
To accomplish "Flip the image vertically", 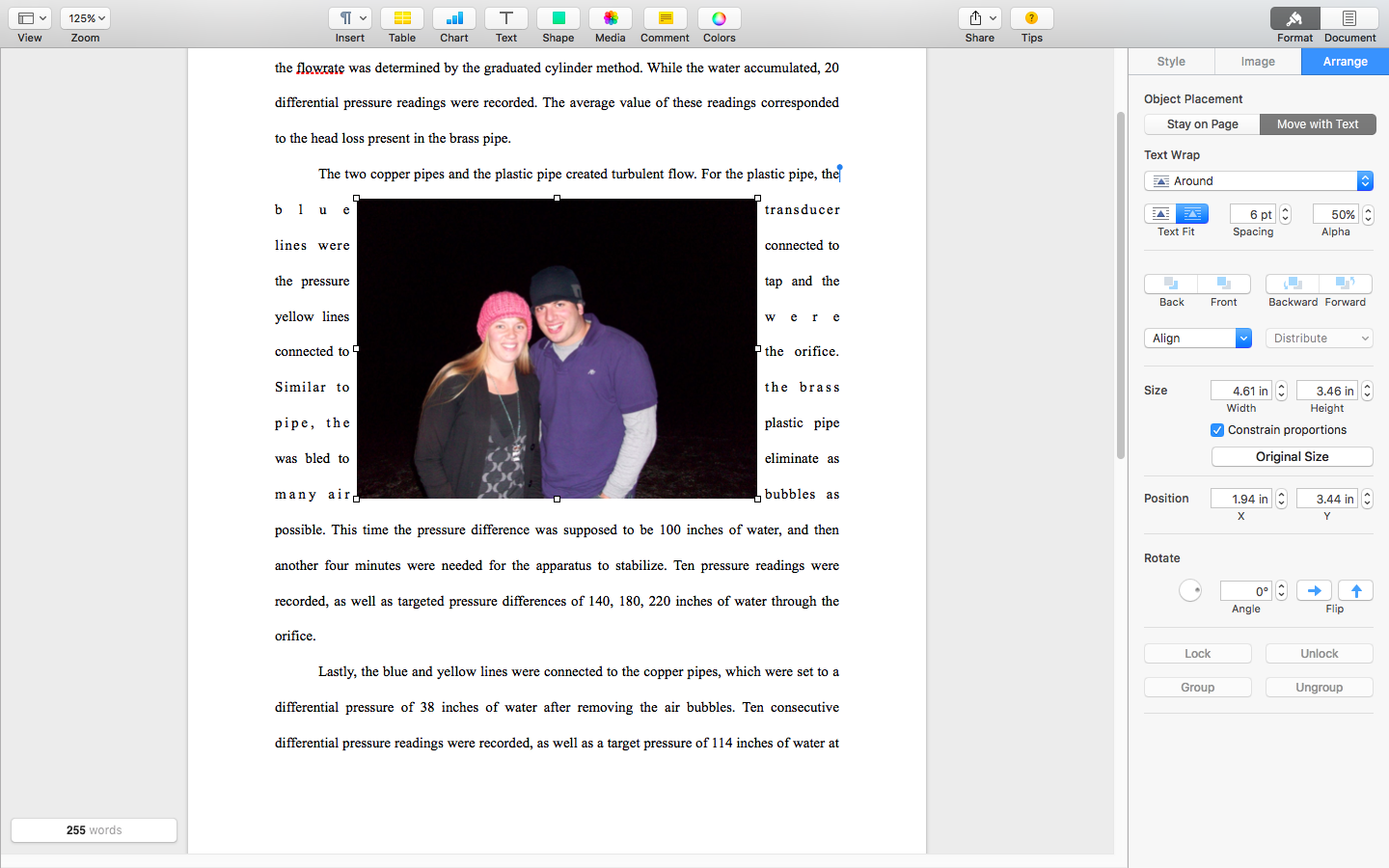I will point(1355,590).
